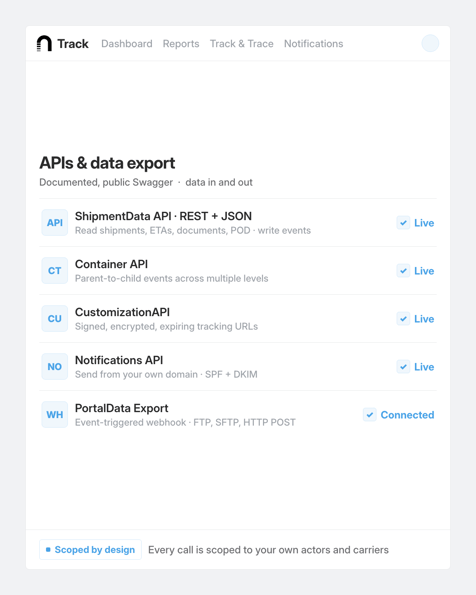Click Live label beside Notifications API
This screenshot has width=476, height=595.
tap(424, 367)
